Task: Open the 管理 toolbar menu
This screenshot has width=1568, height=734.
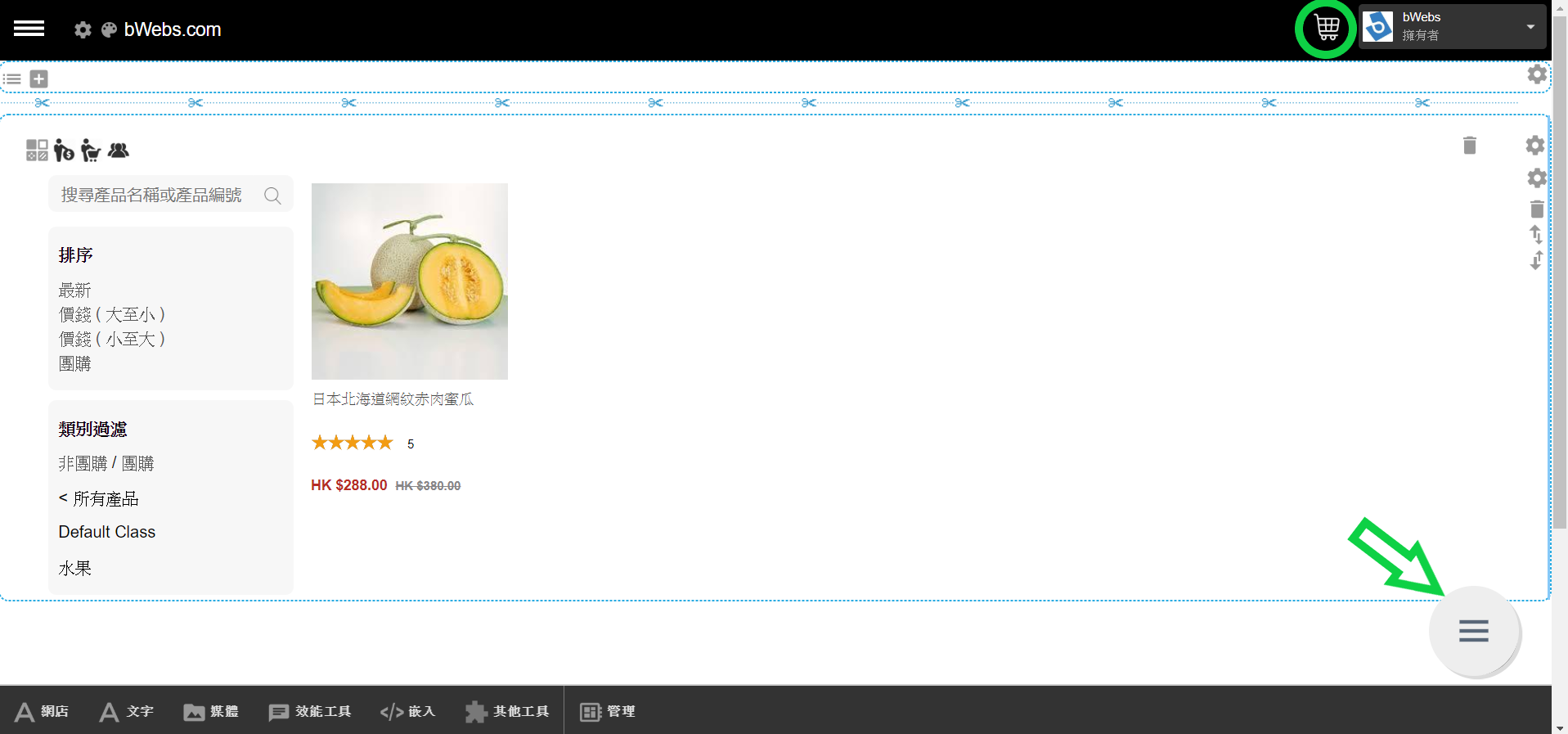Action: 608,712
